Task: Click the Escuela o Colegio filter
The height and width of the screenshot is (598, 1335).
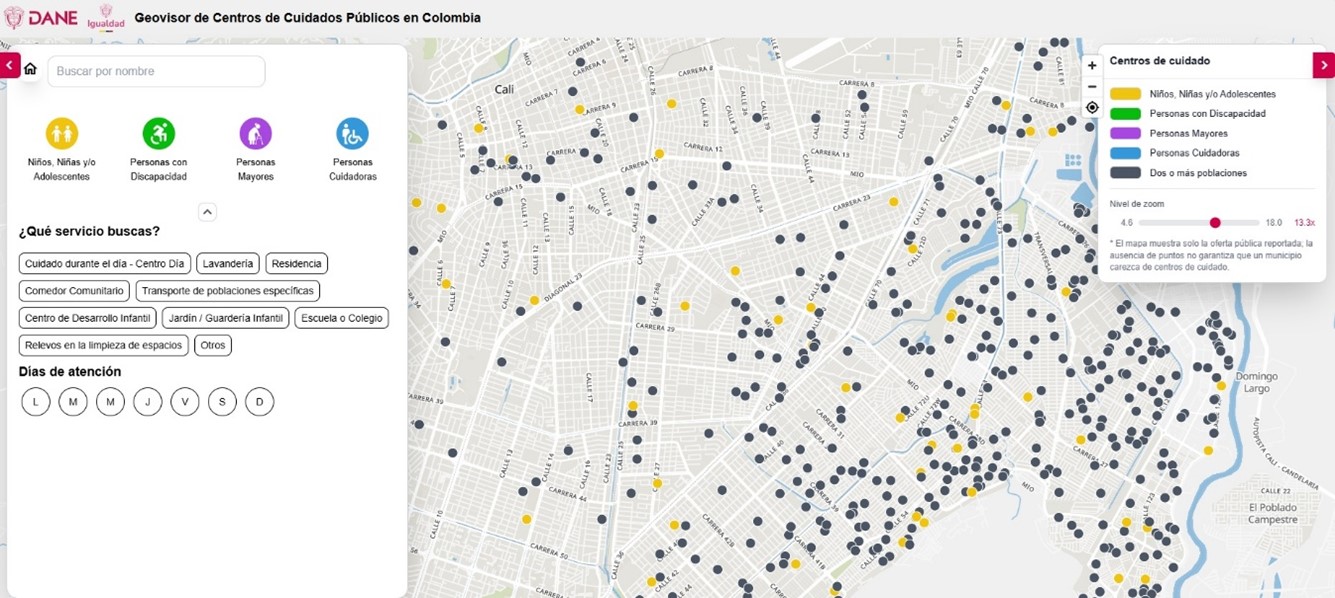Action: pyautogui.click(x=341, y=318)
